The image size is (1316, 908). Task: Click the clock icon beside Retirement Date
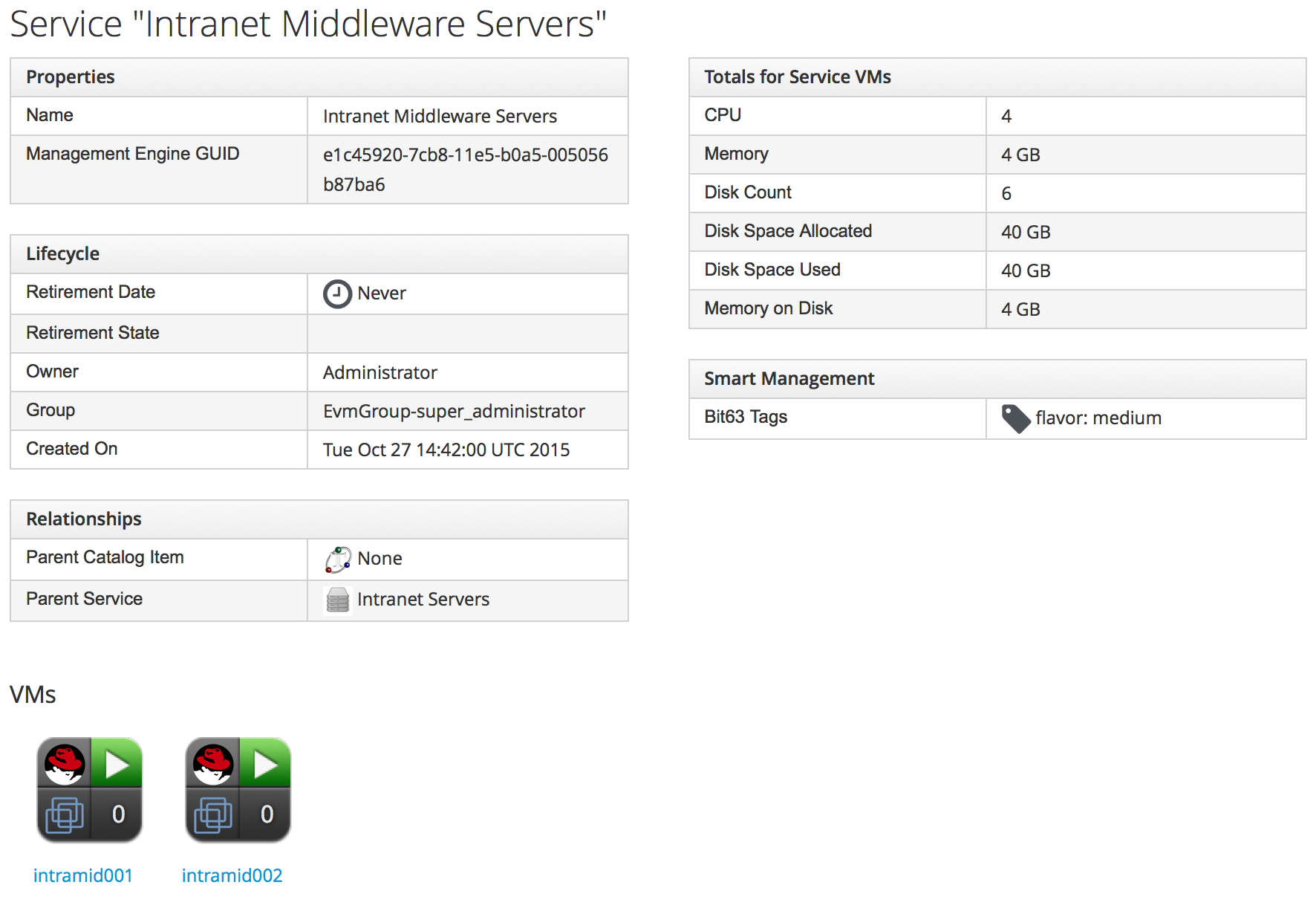coord(336,294)
